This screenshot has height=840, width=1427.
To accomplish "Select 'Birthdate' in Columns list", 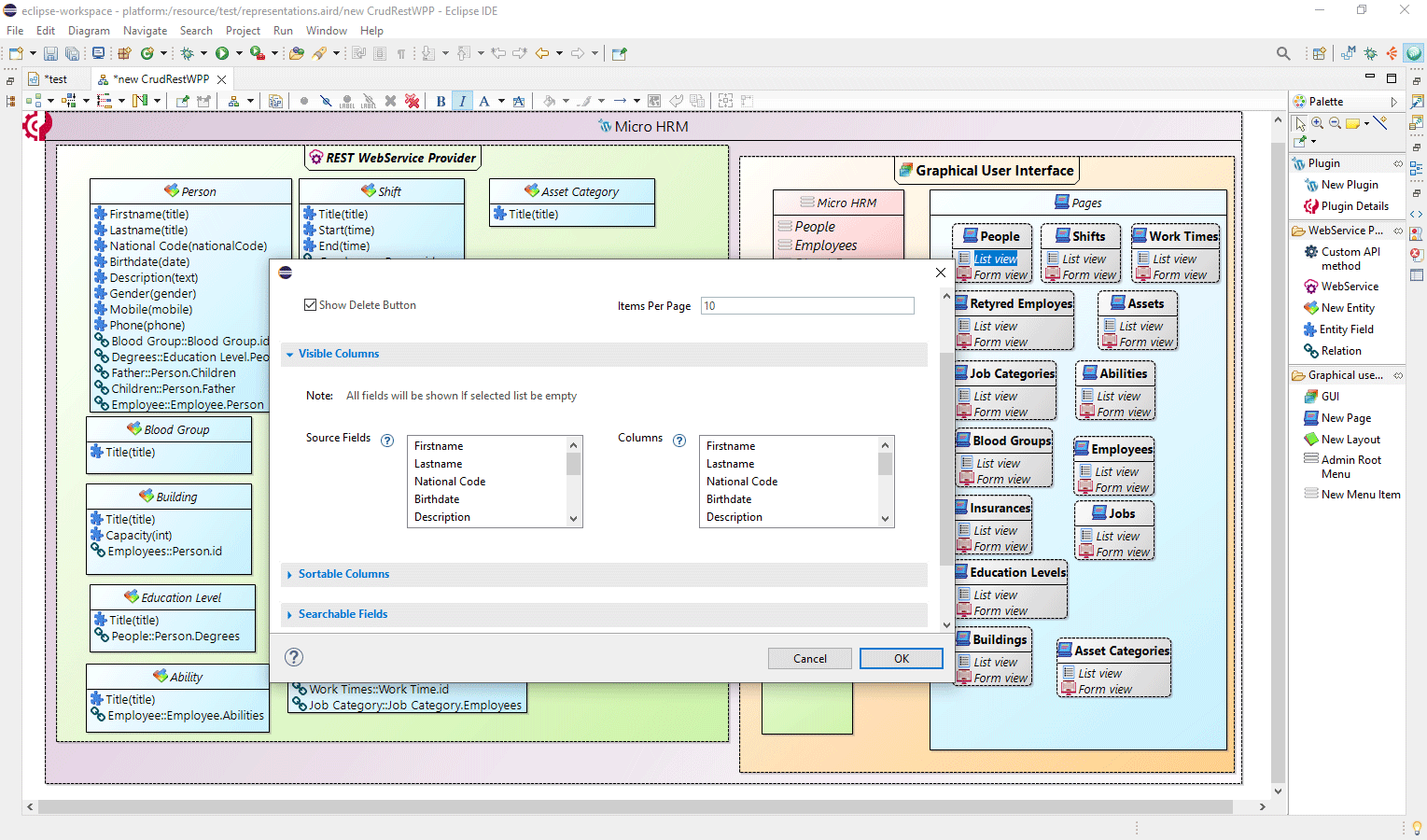I will coord(729,499).
